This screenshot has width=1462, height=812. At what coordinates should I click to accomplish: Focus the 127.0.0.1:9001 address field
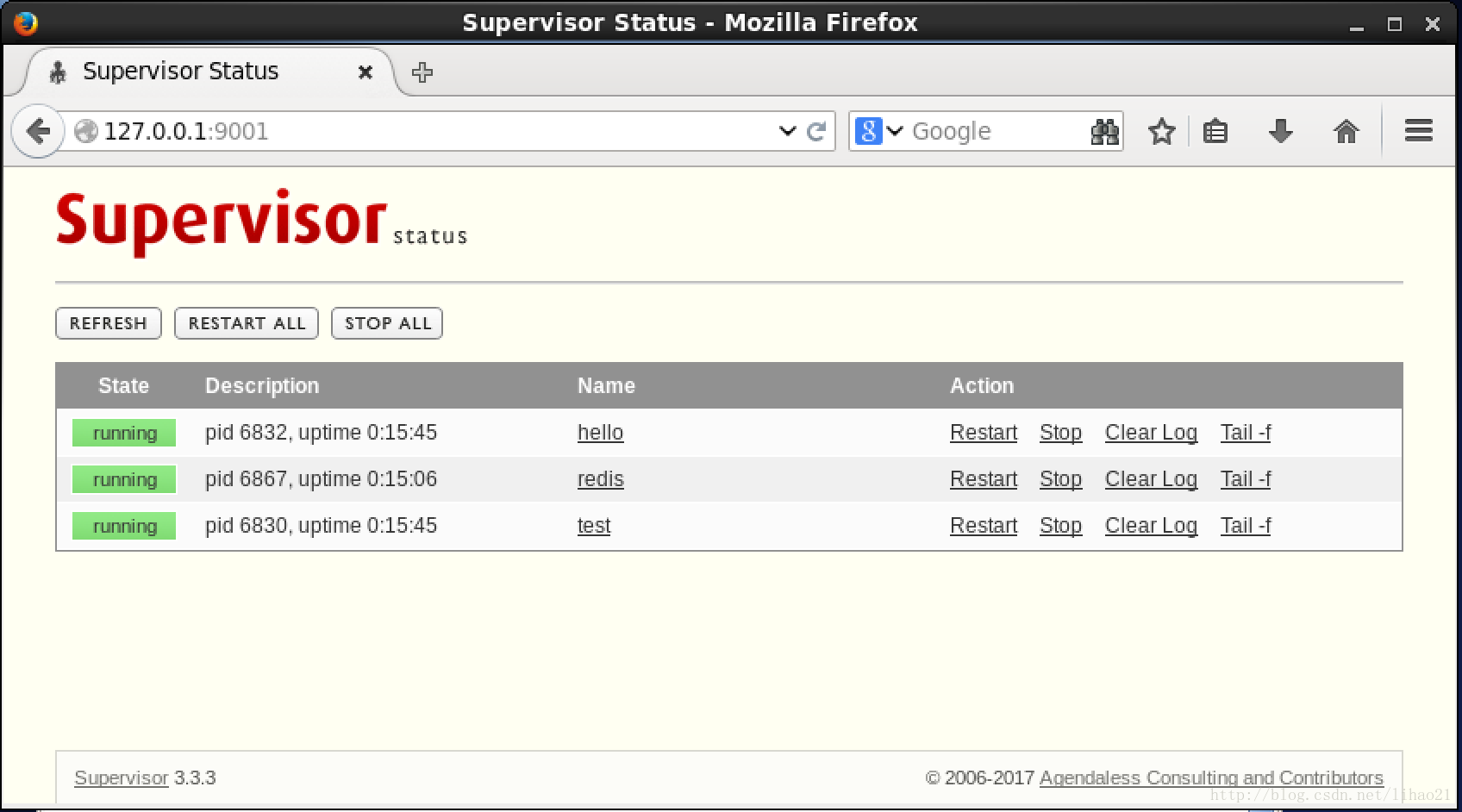(431, 131)
